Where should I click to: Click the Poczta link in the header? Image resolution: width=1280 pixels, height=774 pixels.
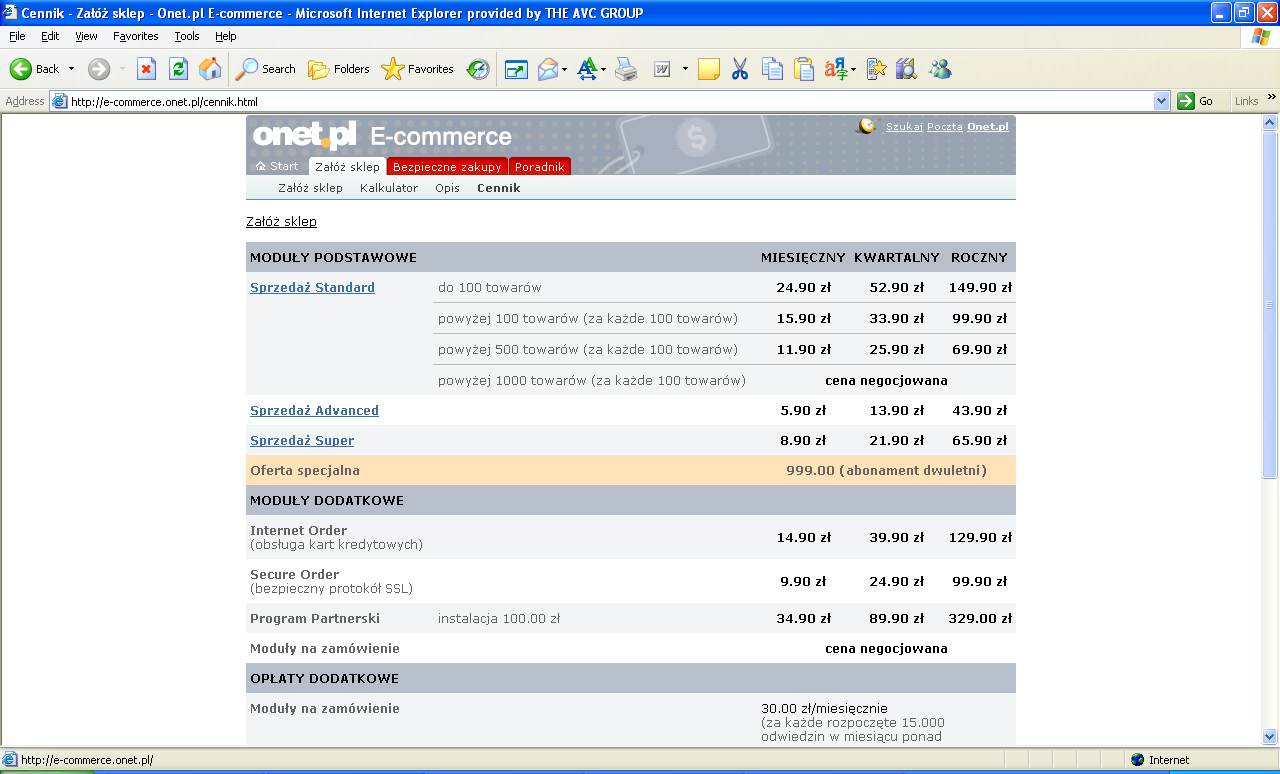(945, 127)
